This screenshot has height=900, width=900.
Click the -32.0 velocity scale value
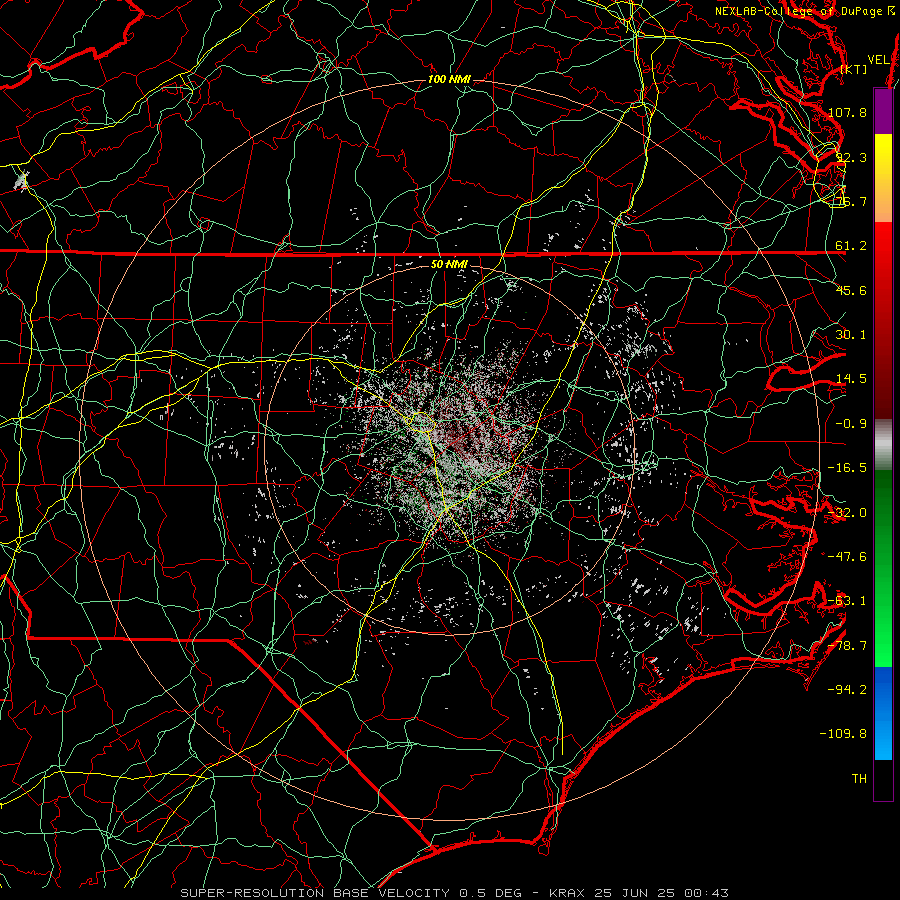click(847, 513)
